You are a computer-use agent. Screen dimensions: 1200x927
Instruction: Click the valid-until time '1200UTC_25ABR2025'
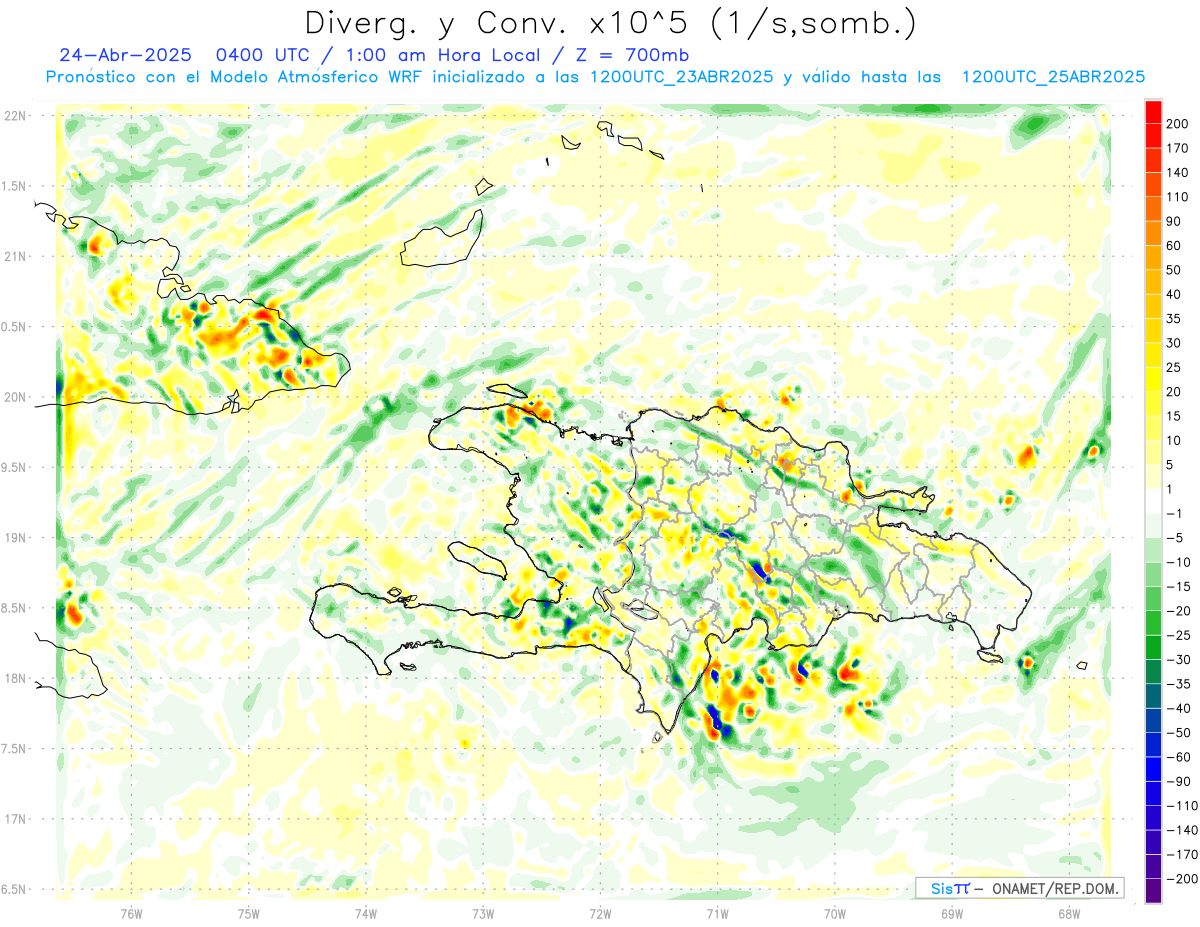click(1053, 77)
